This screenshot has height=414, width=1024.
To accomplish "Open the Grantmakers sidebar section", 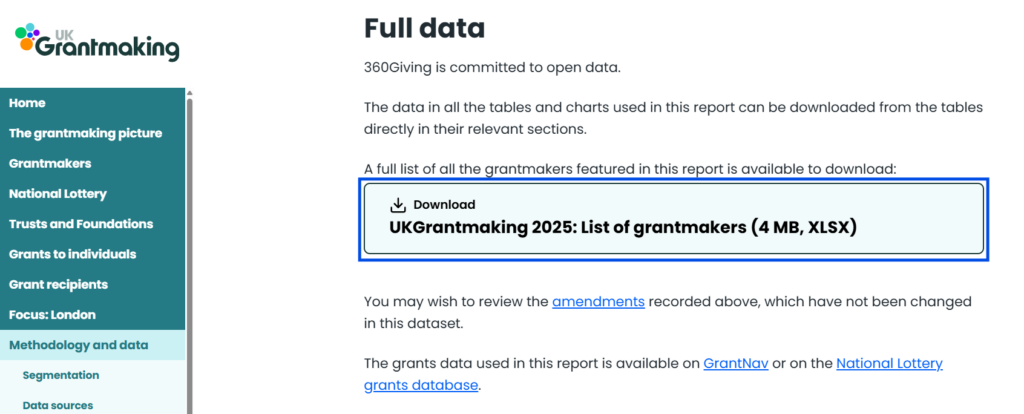I will [50, 163].
